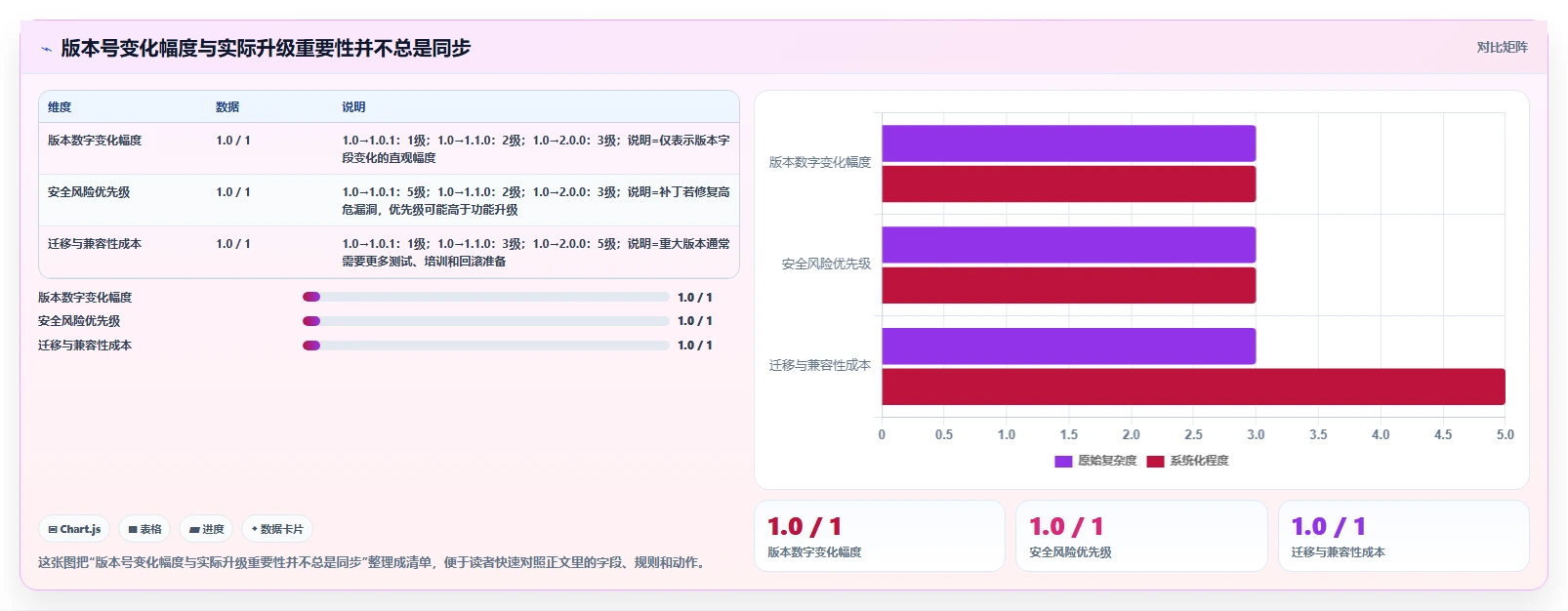Toggle 系统化程度 legend item in chart
1568x611 pixels.
point(1187,461)
